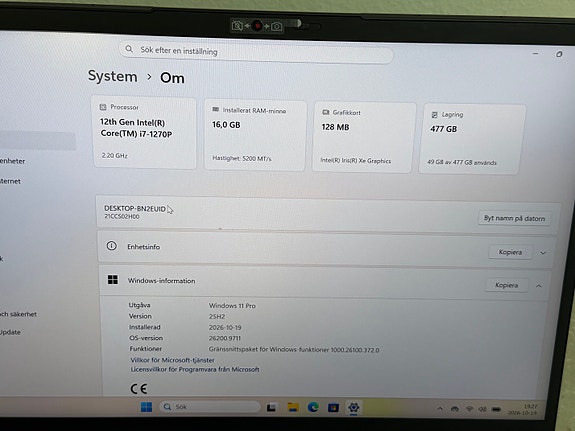Click the OS-version value 26200.9711
The width and height of the screenshot is (575, 431).
coord(225,338)
